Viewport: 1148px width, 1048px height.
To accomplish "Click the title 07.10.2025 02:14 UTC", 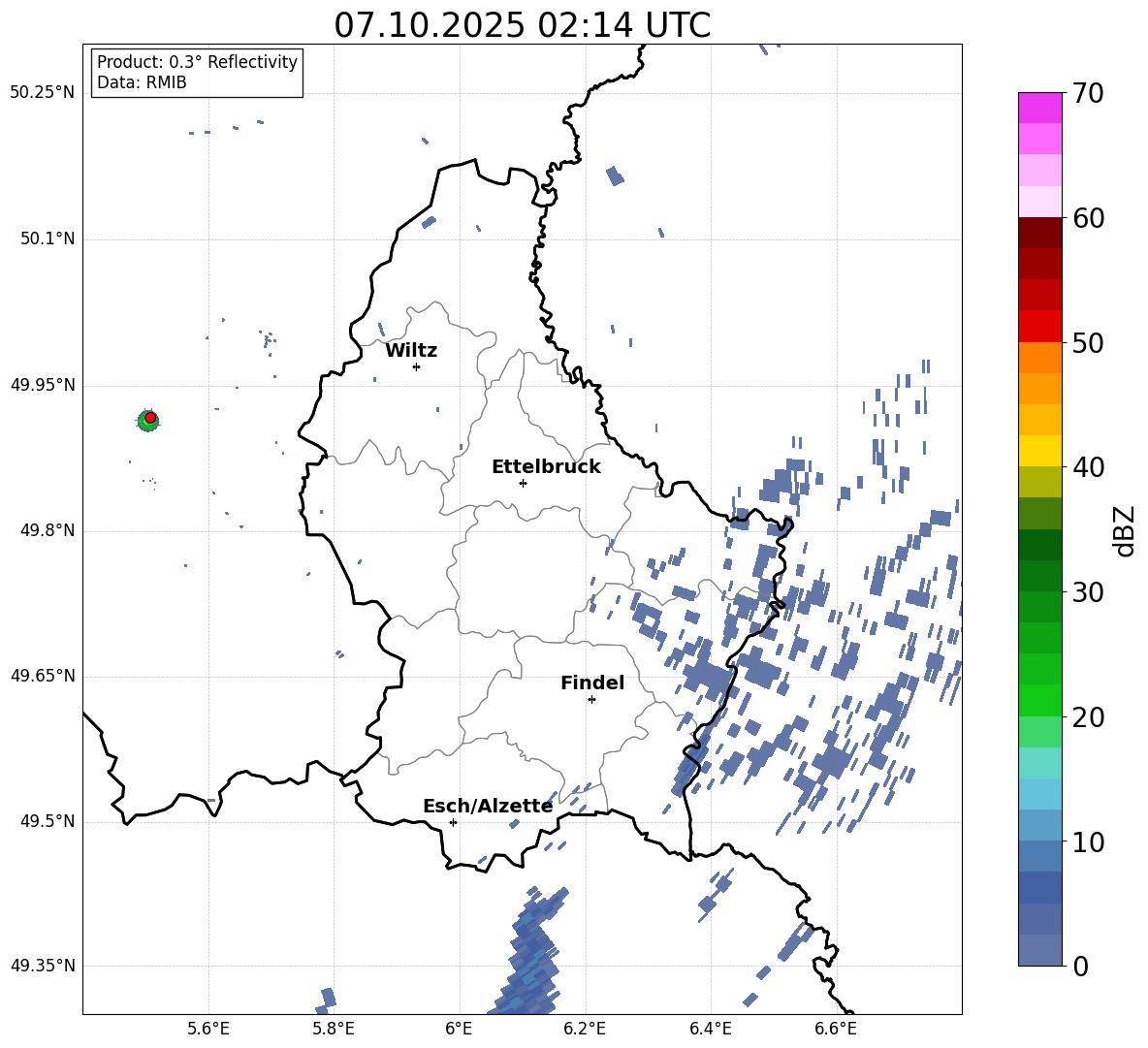I will pyautogui.click(x=522, y=24).
